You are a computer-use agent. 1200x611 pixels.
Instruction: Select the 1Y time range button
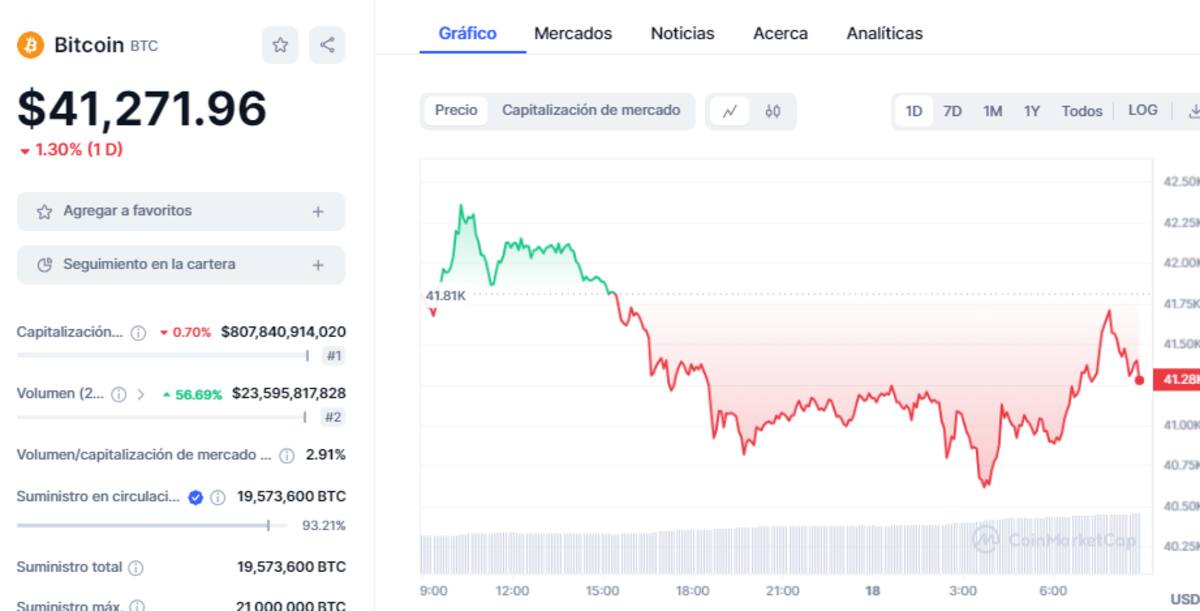[1032, 111]
